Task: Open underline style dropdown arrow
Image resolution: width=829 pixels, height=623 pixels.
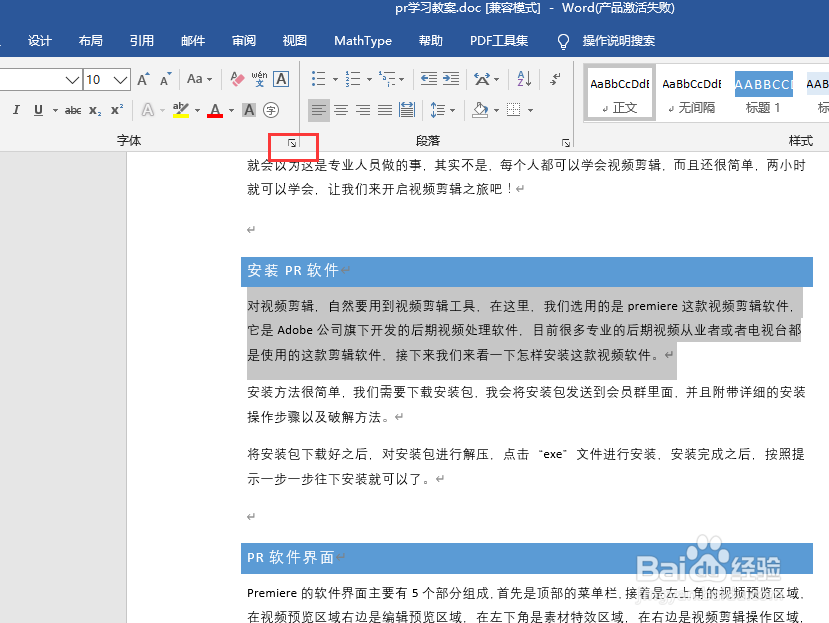Action: (x=55, y=111)
